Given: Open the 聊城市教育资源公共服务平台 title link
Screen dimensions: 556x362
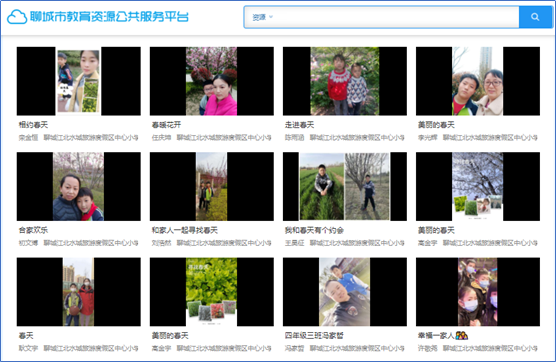Looking at the screenshot, I should [x=109, y=17].
